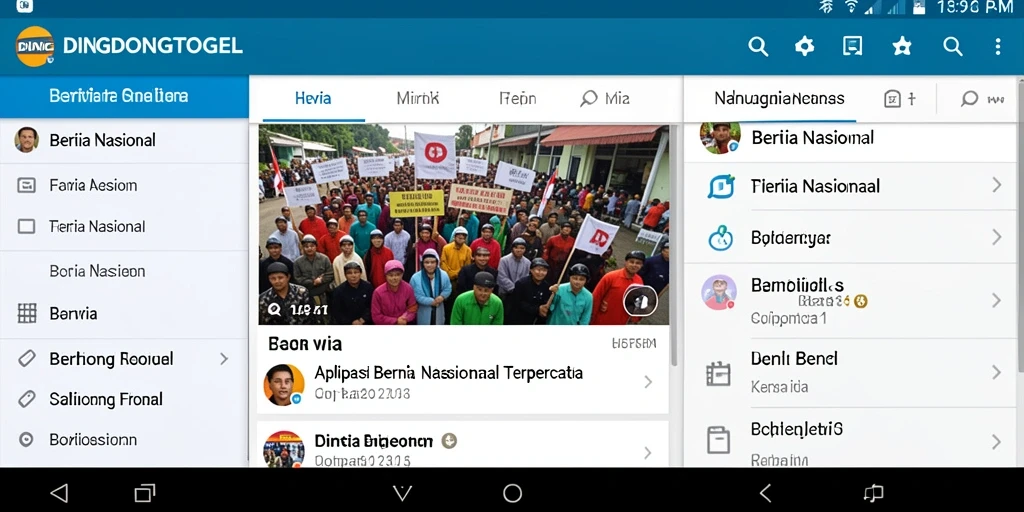Expand the Bemoiioiks row chevron

997,300
